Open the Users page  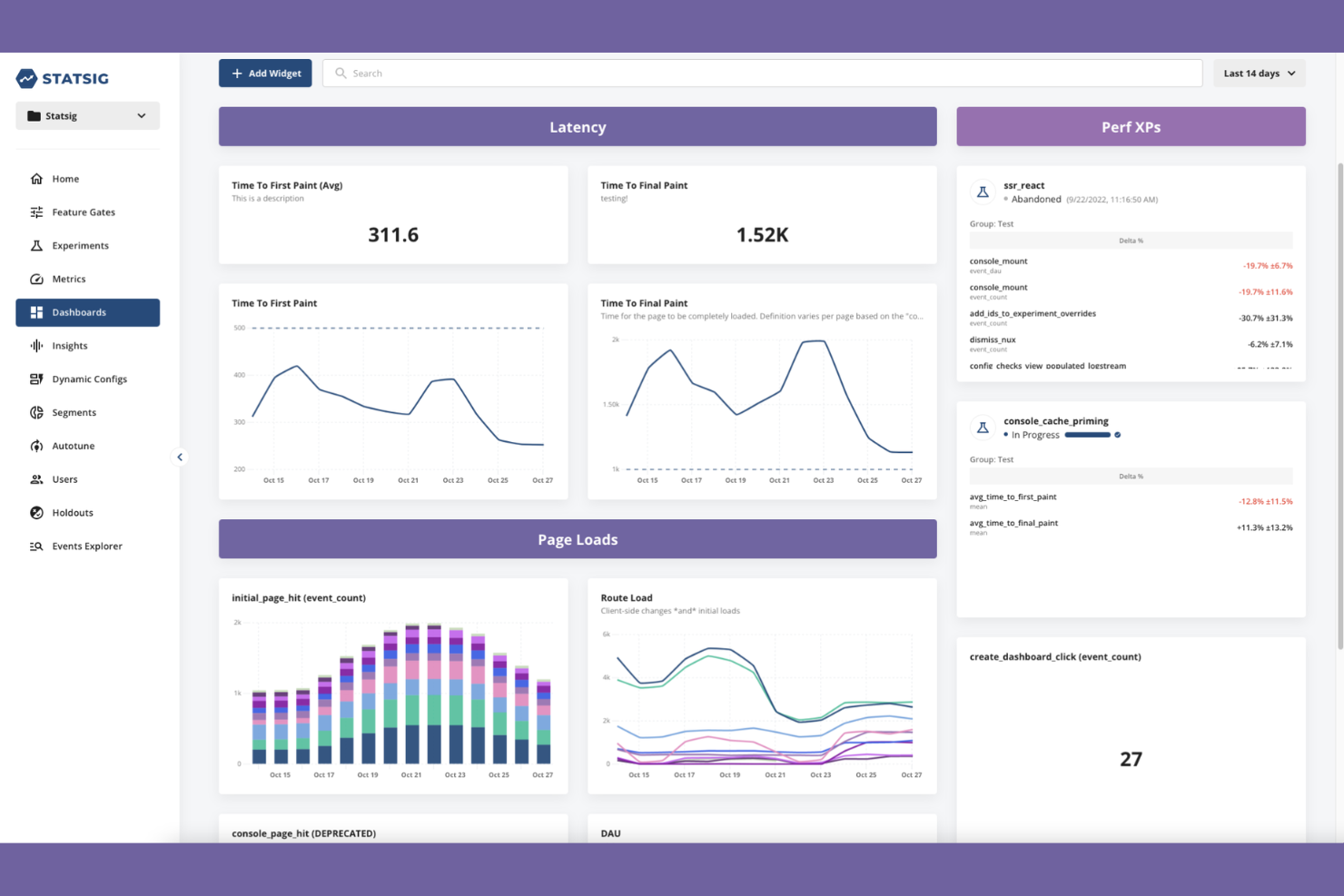87,479
